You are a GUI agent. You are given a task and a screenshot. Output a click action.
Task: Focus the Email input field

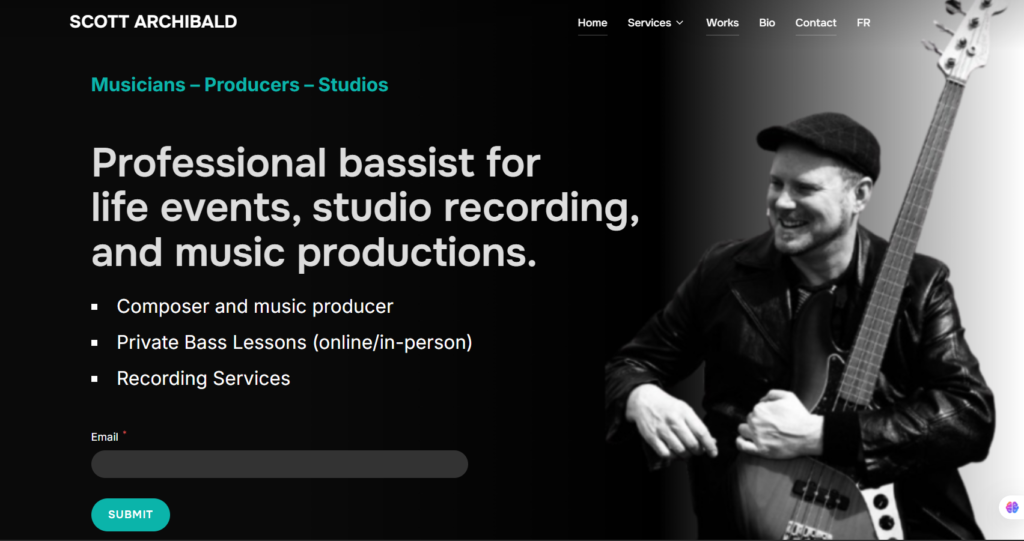[280, 464]
